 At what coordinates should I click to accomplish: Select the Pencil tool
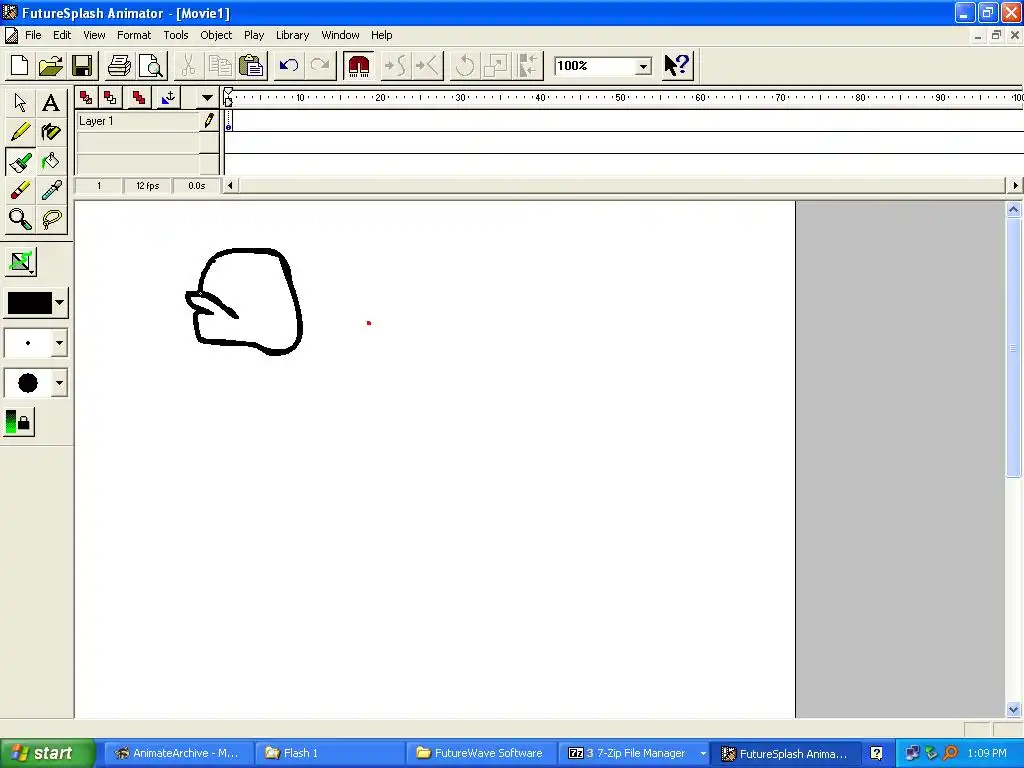tap(20, 132)
